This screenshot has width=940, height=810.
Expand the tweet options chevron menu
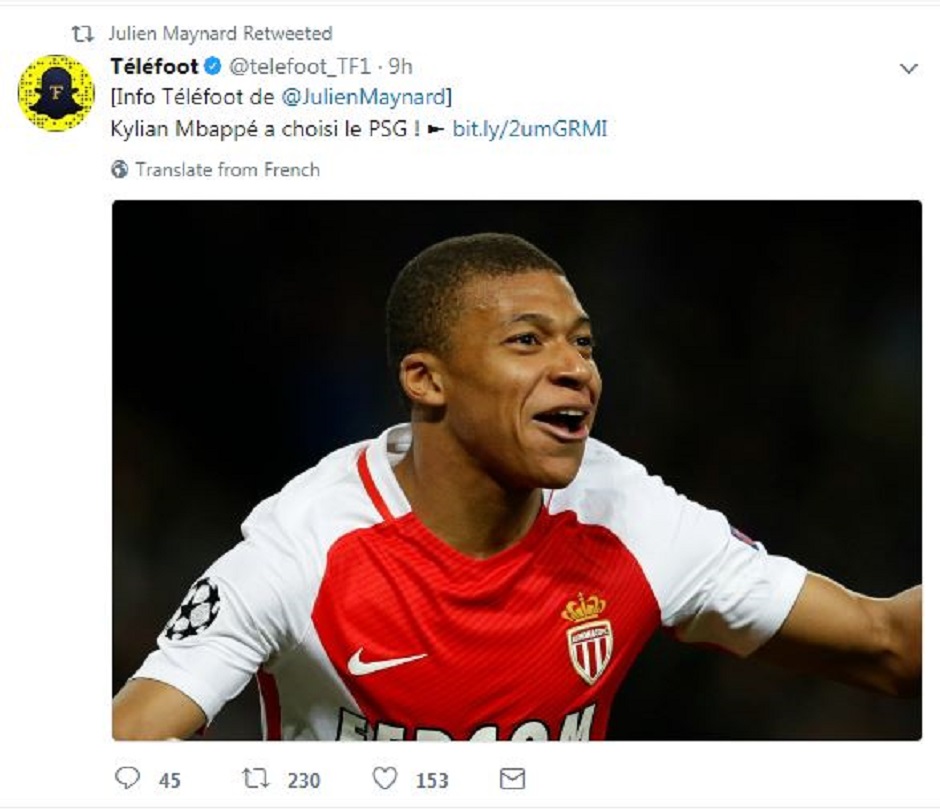[908, 68]
